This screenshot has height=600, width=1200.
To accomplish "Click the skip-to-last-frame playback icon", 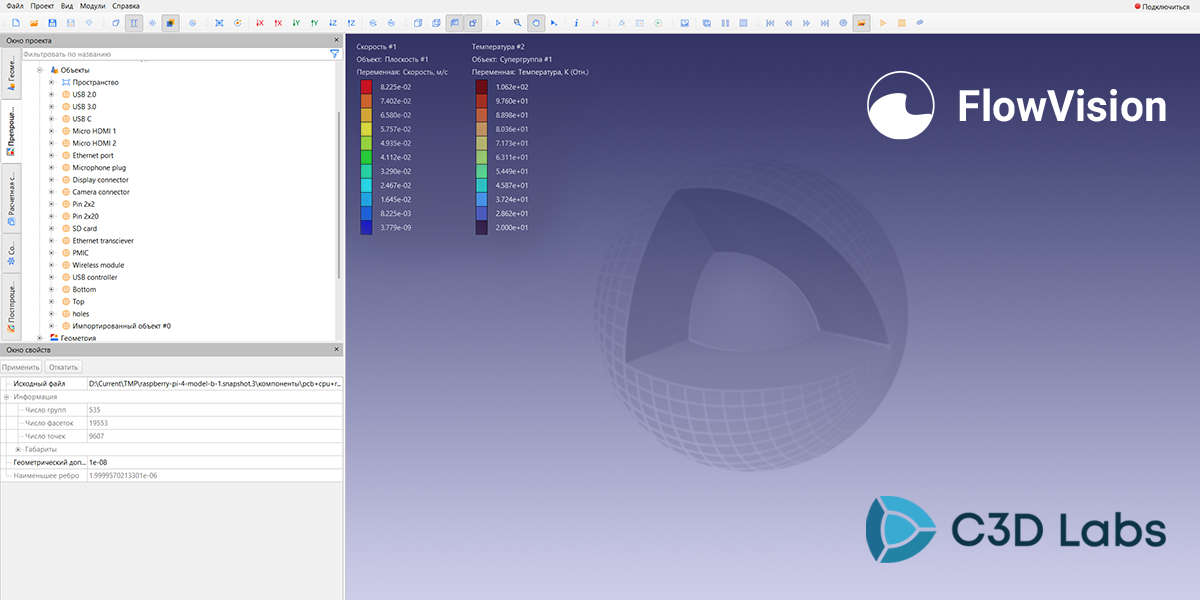I will [825, 22].
